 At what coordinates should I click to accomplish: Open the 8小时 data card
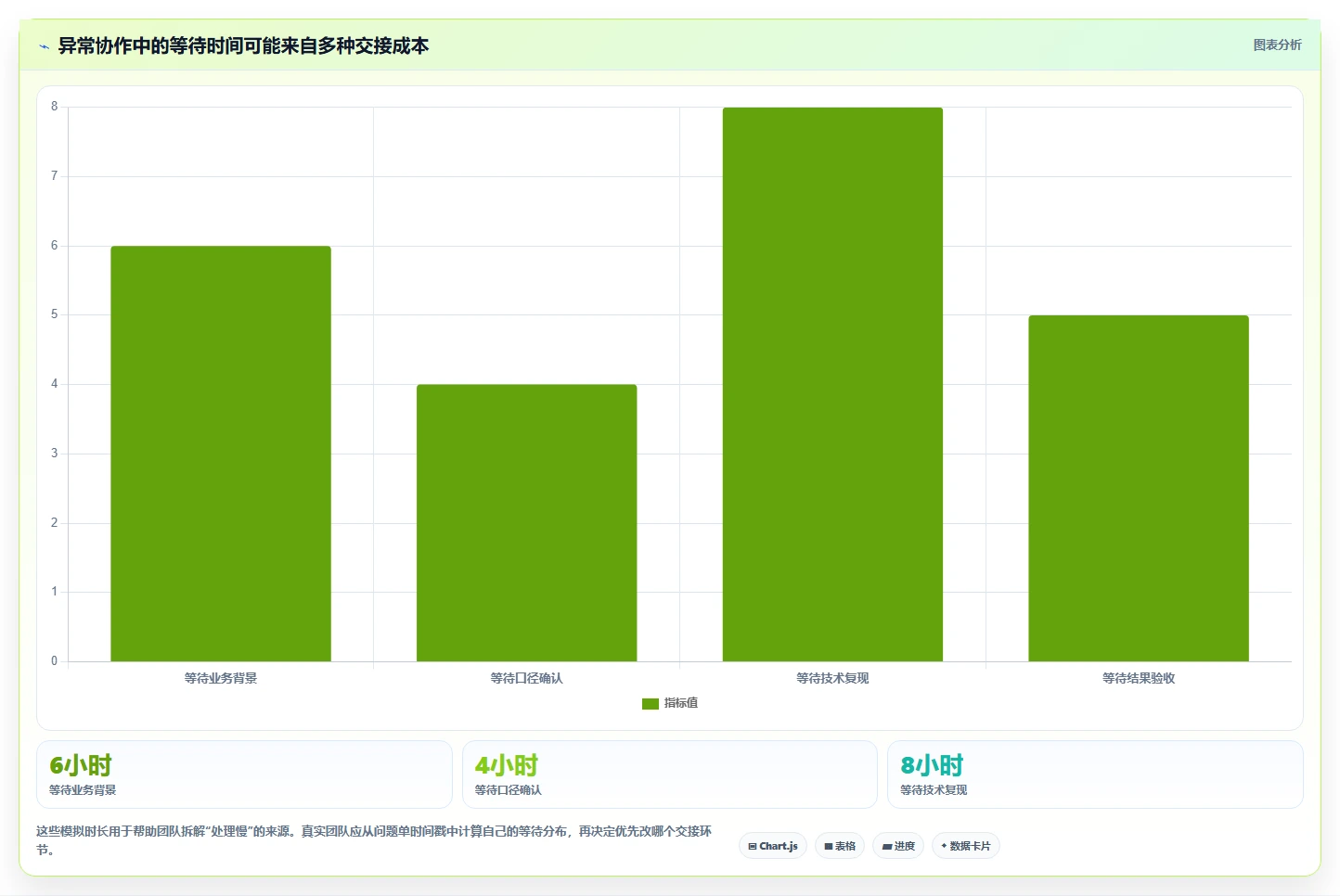(x=1095, y=774)
